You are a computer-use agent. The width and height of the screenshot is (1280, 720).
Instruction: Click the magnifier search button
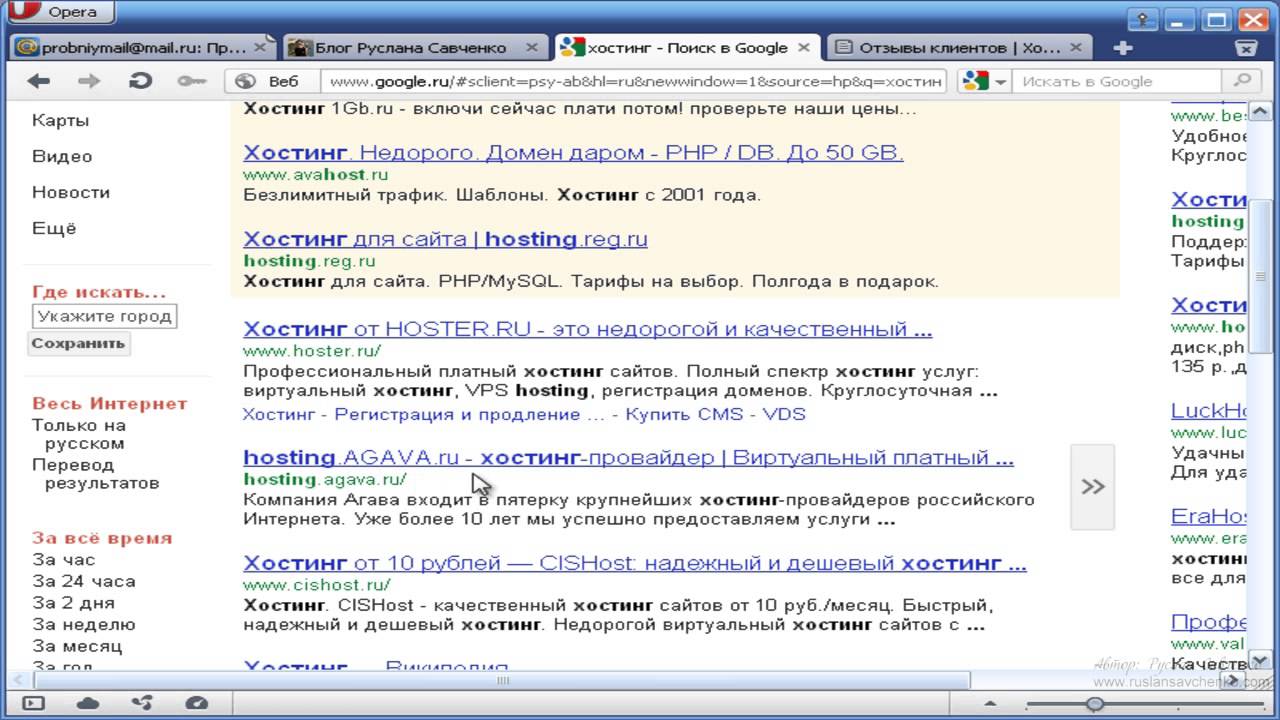pyautogui.click(x=1241, y=81)
